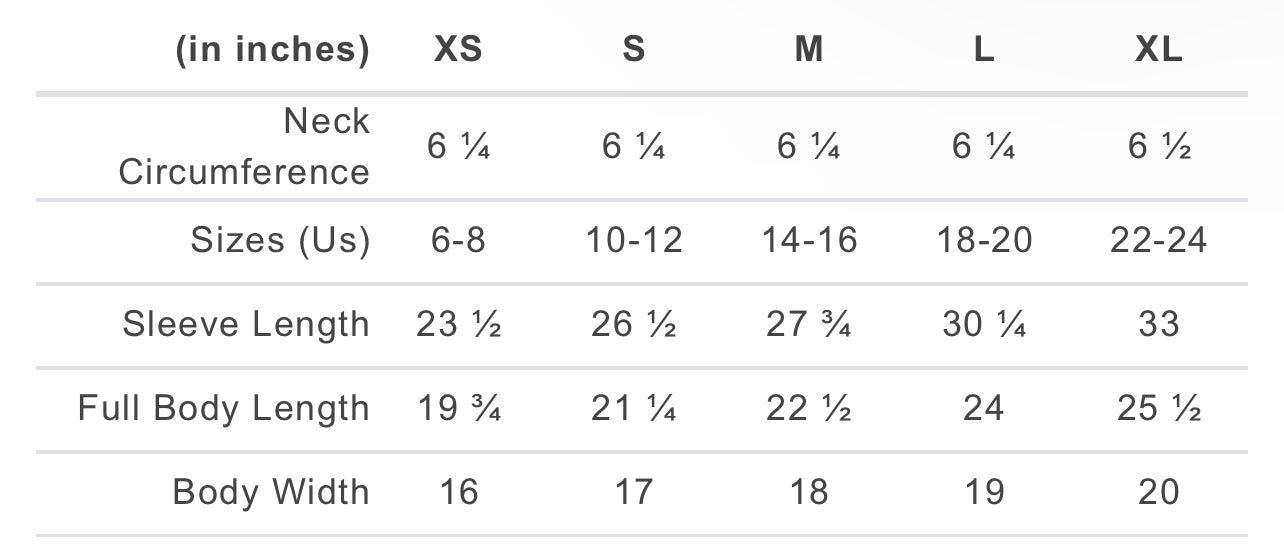
Task: Click the S size column header
Action: pos(634,50)
